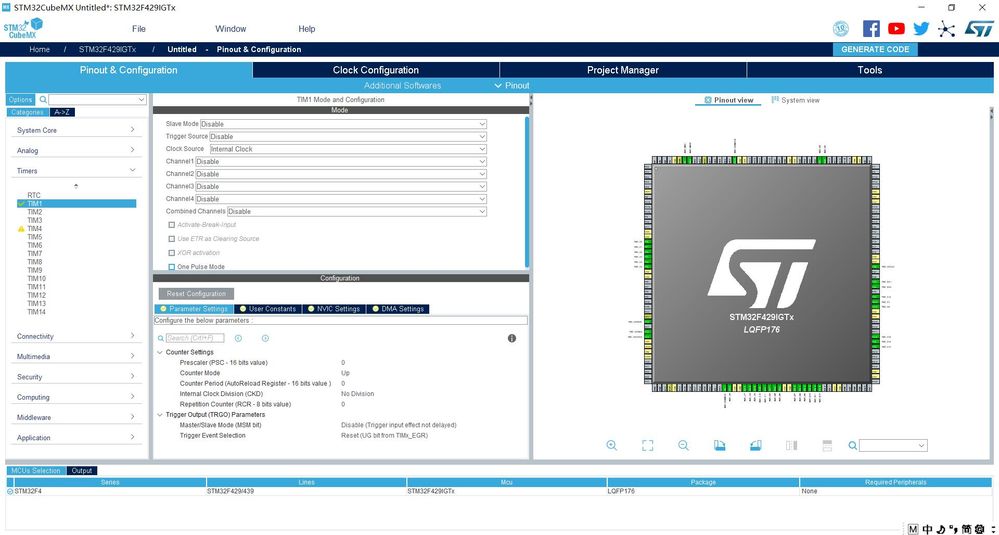The width and height of the screenshot is (999, 535).
Task: Click the pin search magnifier icon
Action: (852, 446)
